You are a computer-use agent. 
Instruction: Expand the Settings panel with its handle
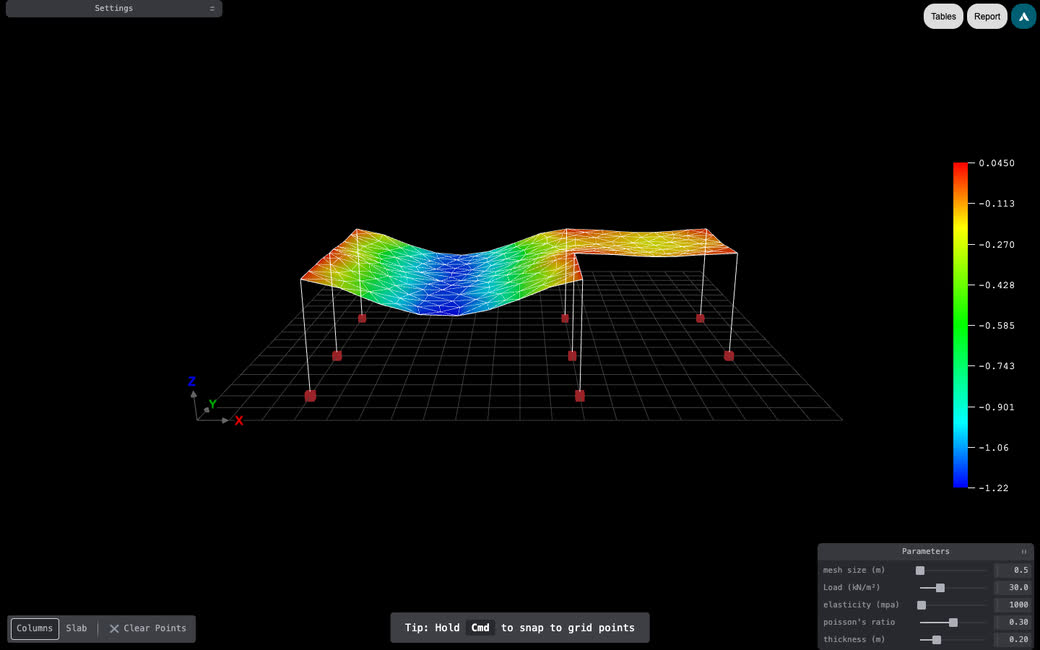(x=212, y=9)
